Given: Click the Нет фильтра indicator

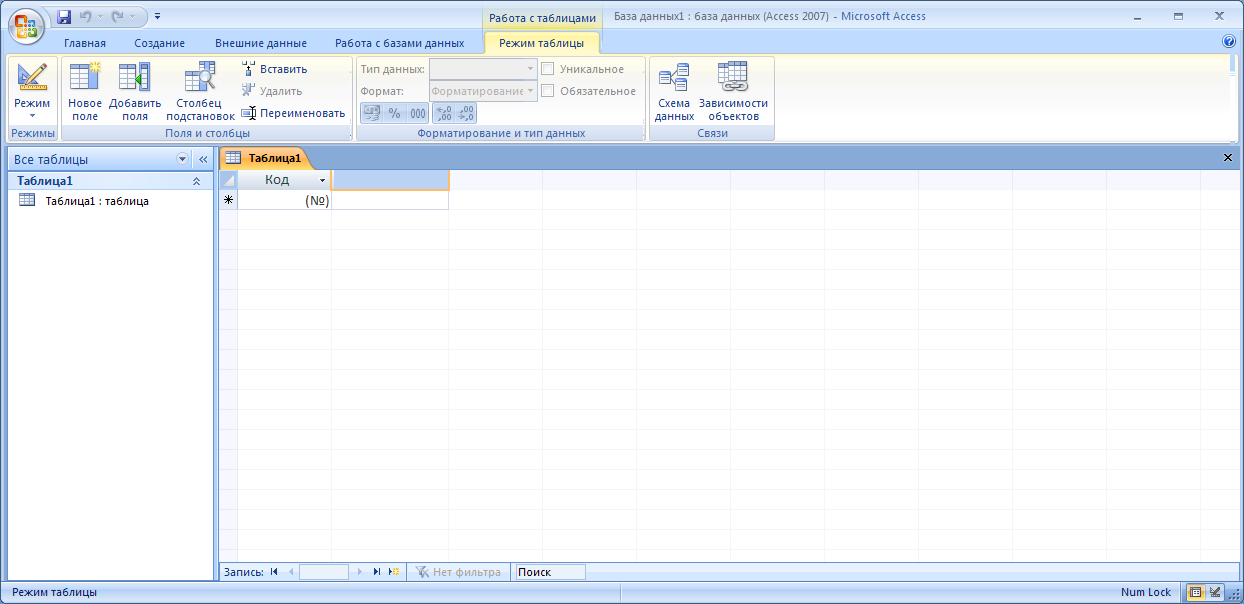Looking at the screenshot, I should pyautogui.click(x=458, y=572).
